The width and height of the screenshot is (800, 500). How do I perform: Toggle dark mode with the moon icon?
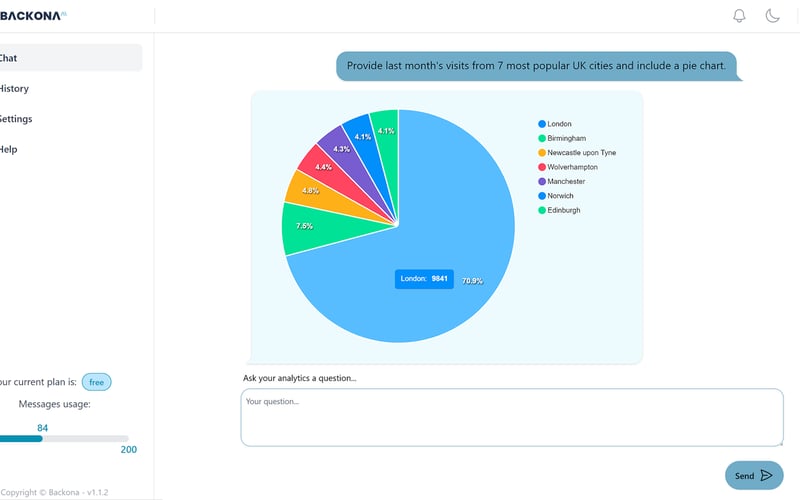pos(772,16)
